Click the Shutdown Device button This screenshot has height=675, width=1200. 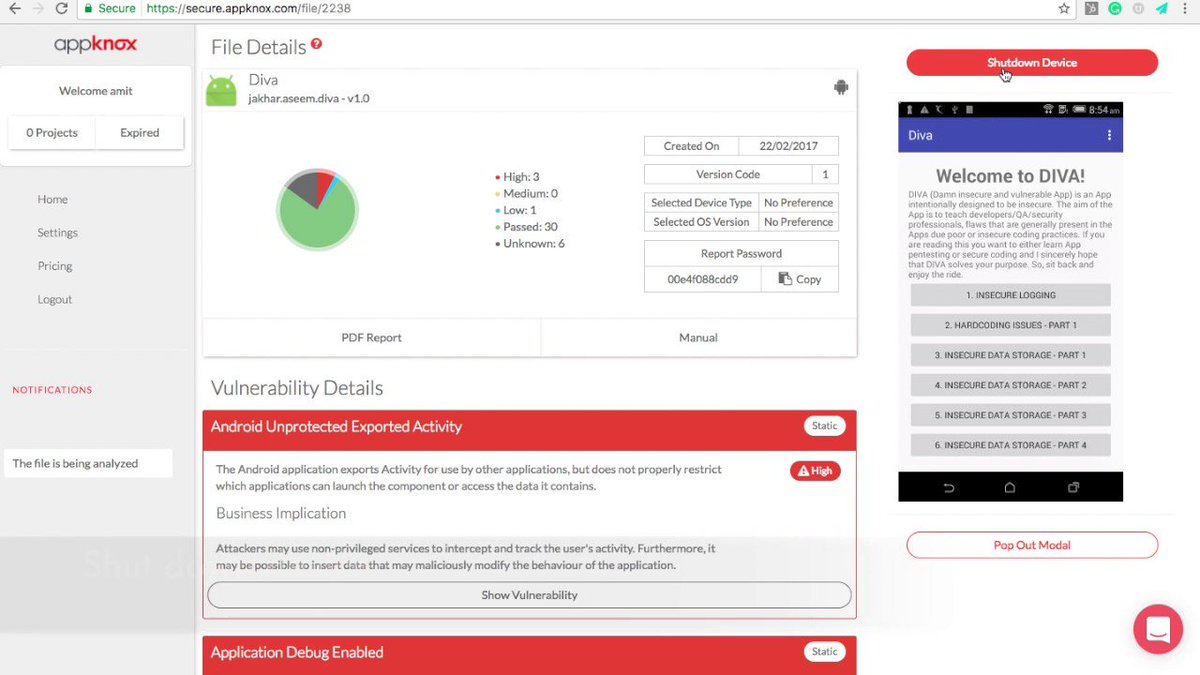[x=1032, y=62]
